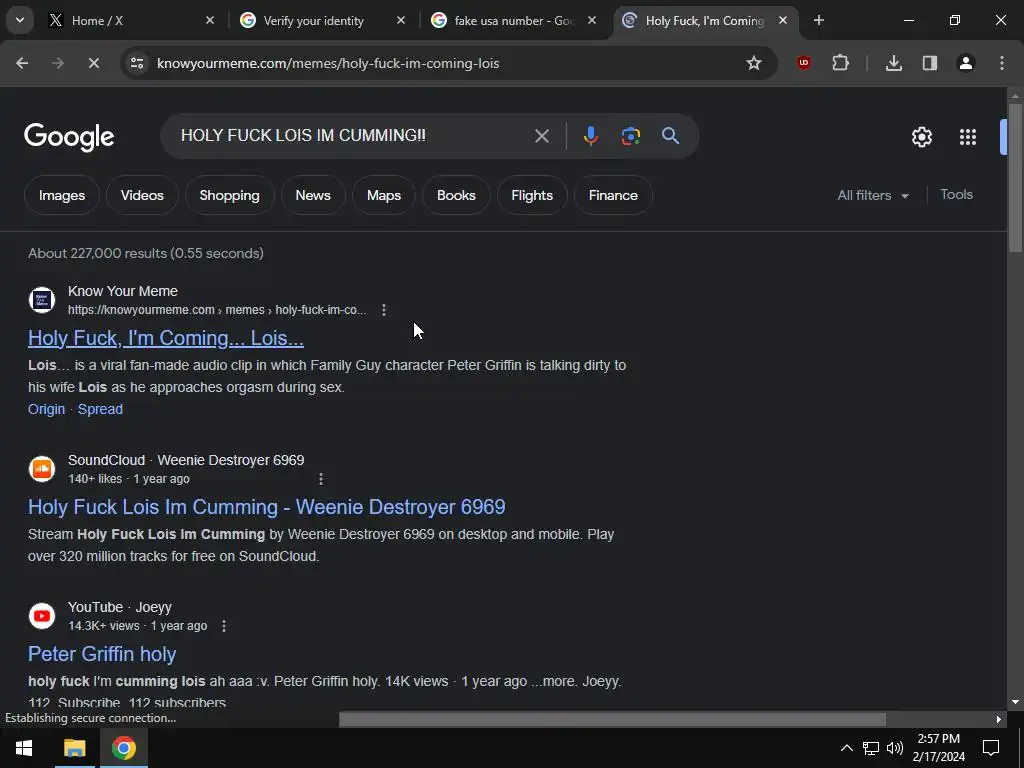
Task: Open Google quick settings gear
Action: 921,137
